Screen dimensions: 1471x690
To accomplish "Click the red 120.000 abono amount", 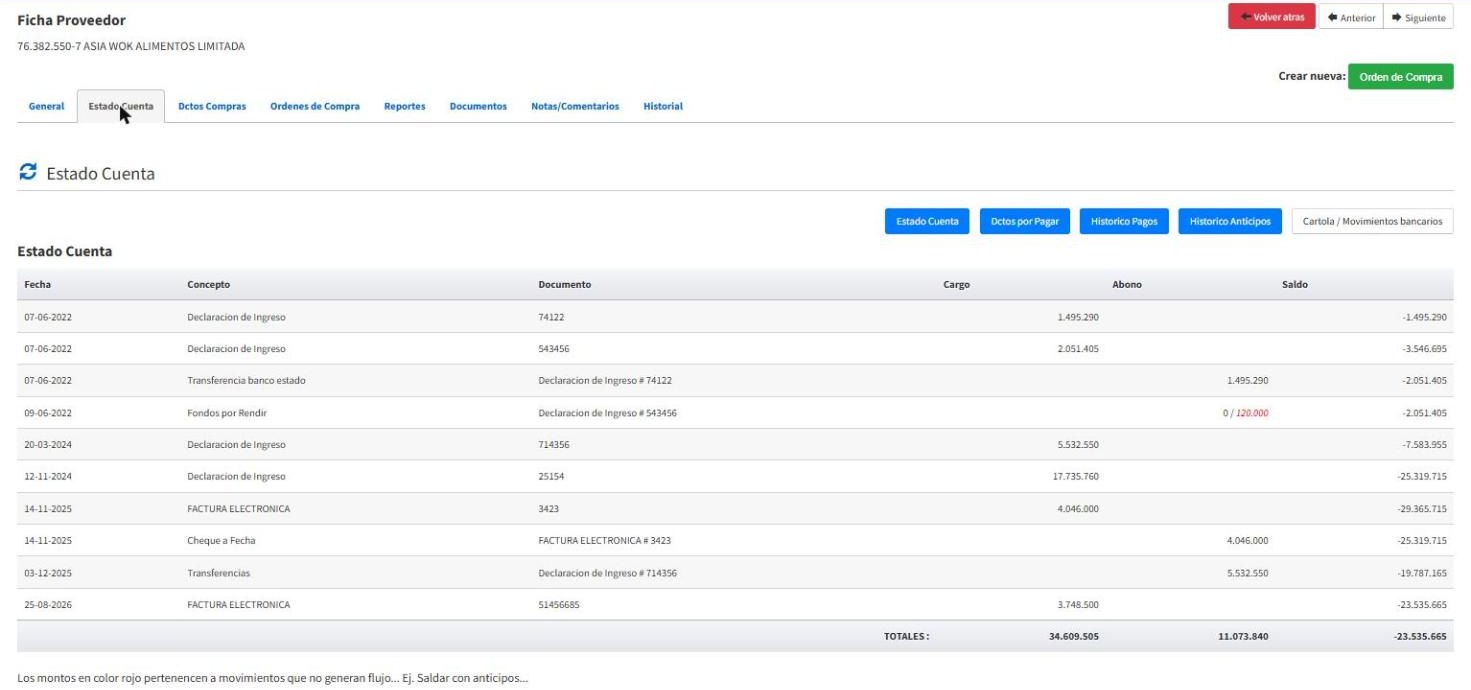I will pos(1252,413).
